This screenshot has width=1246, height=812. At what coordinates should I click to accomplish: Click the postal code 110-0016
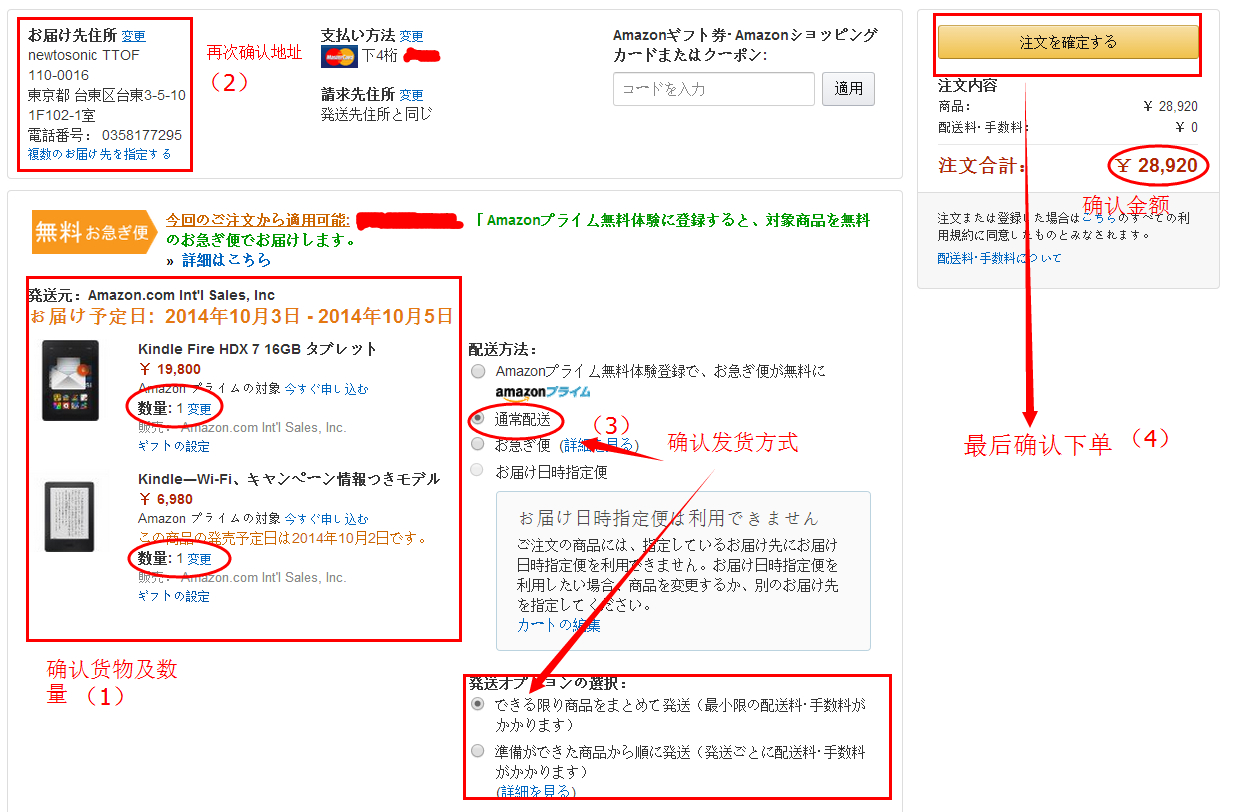click(58, 75)
